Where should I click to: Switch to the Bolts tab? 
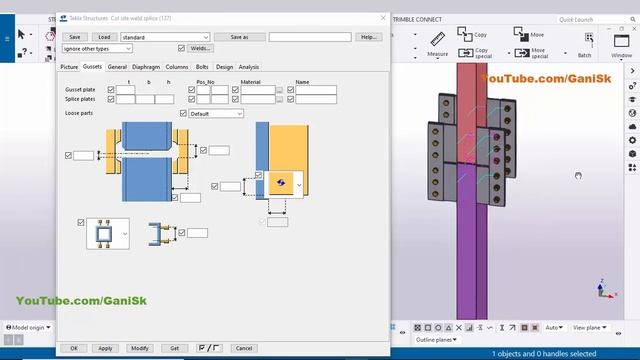point(202,67)
